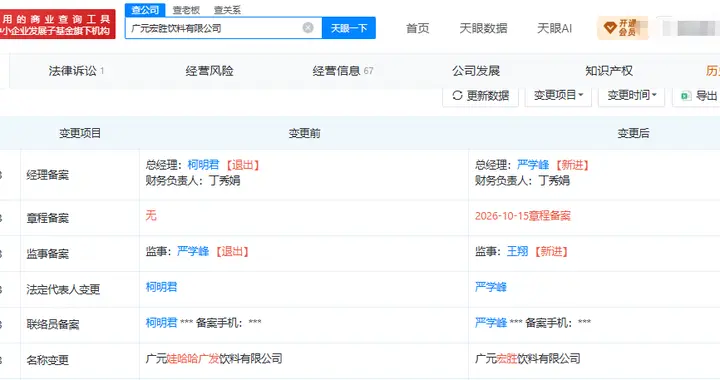Click the 监事备案 row label
720x380 pixels.
coord(48,254)
